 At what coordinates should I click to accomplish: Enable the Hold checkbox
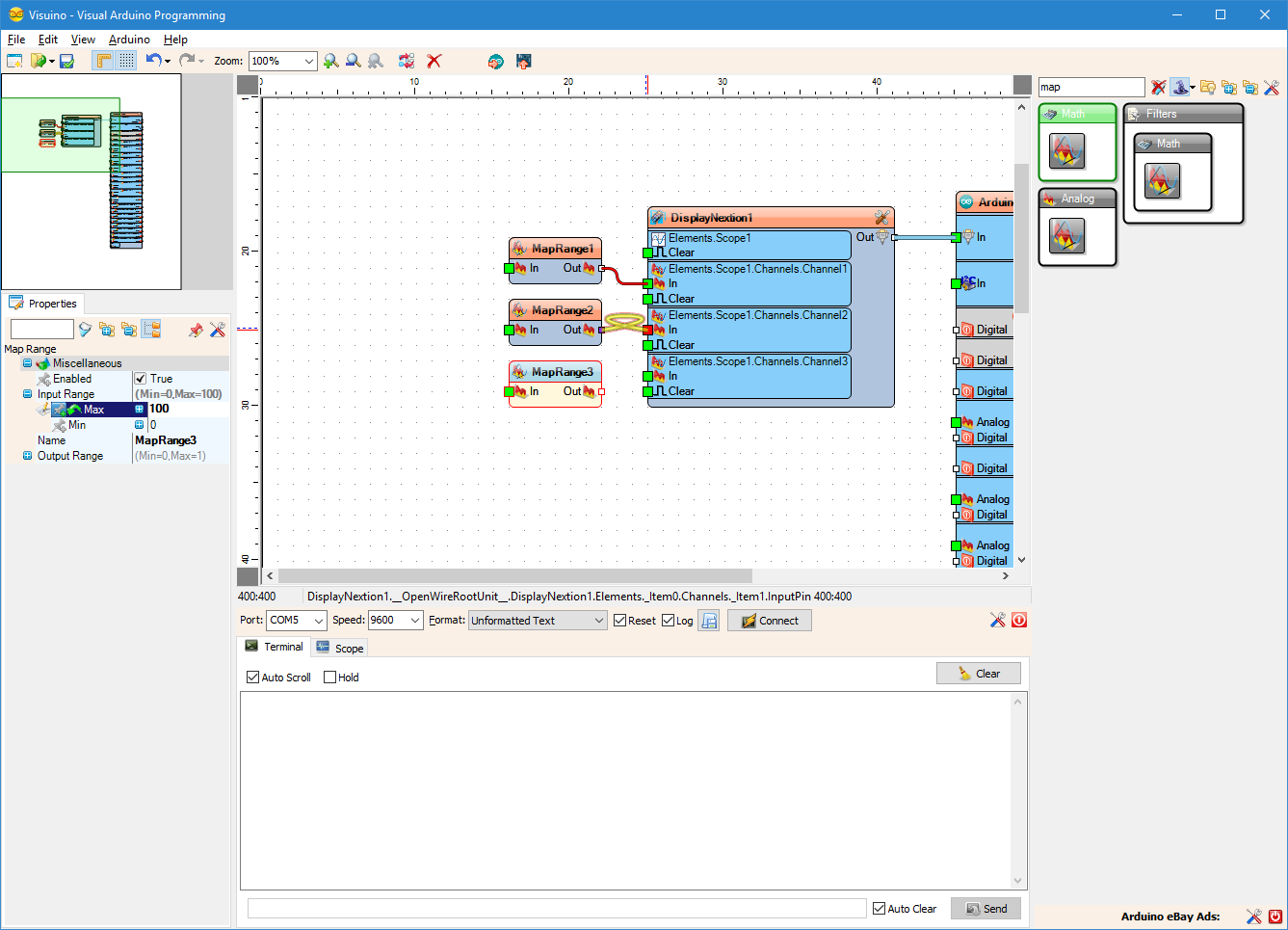tap(330, 678)
